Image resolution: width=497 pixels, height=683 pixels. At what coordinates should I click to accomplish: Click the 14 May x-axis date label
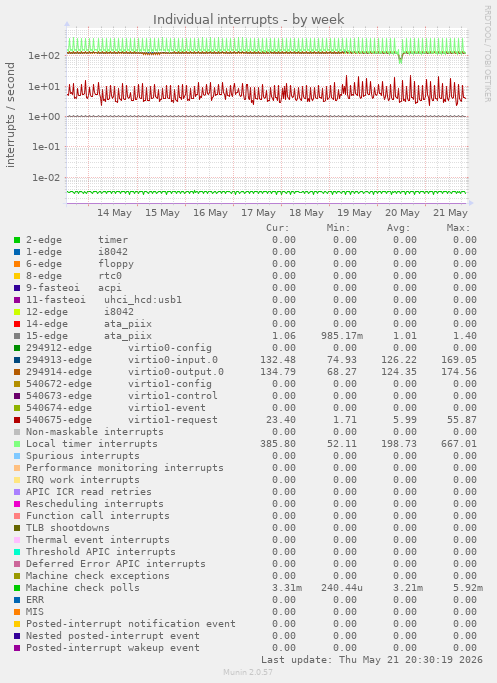point(114,213)
